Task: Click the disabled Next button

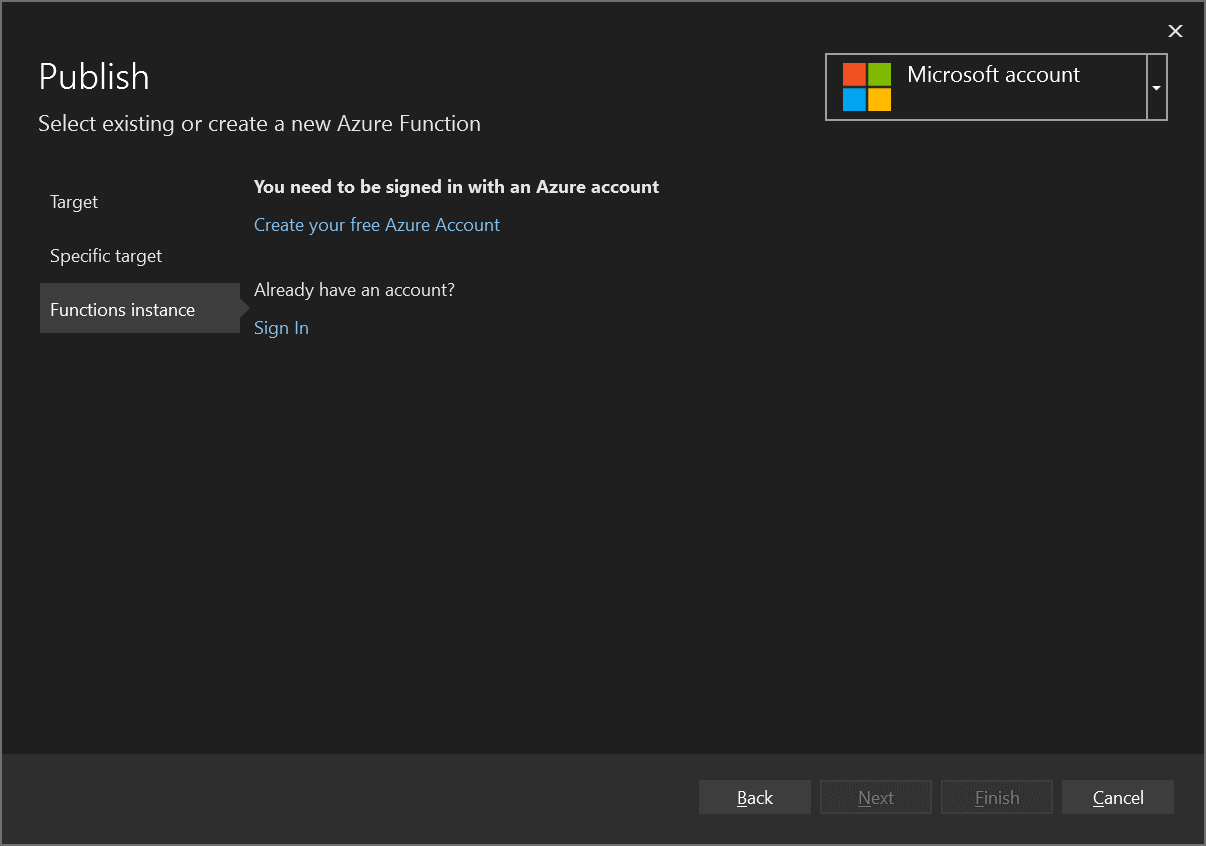Action: coord(875,797)
